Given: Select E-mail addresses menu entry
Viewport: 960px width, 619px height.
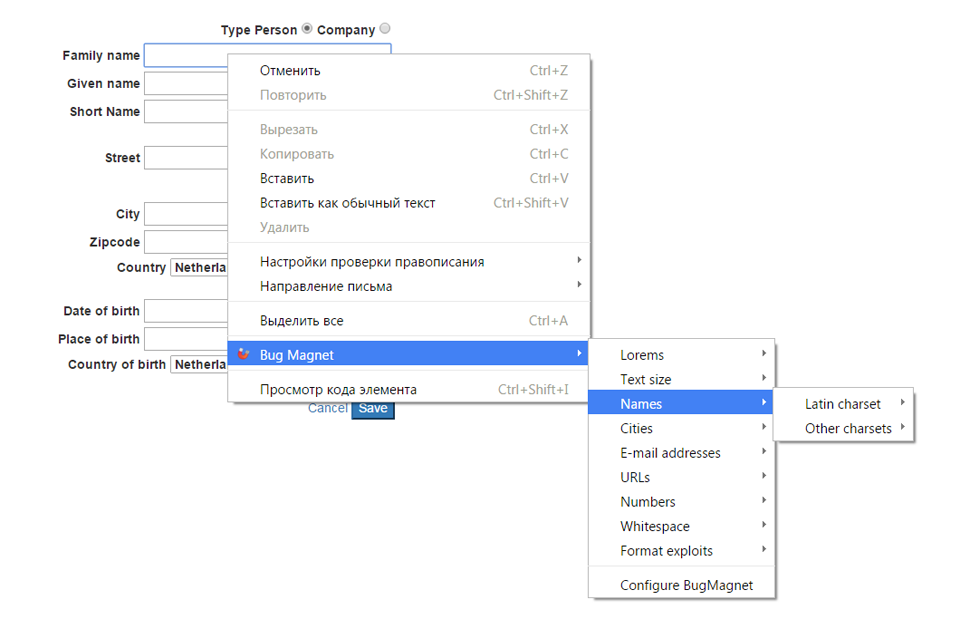Looking at the screenshot, I should [670, 453].
